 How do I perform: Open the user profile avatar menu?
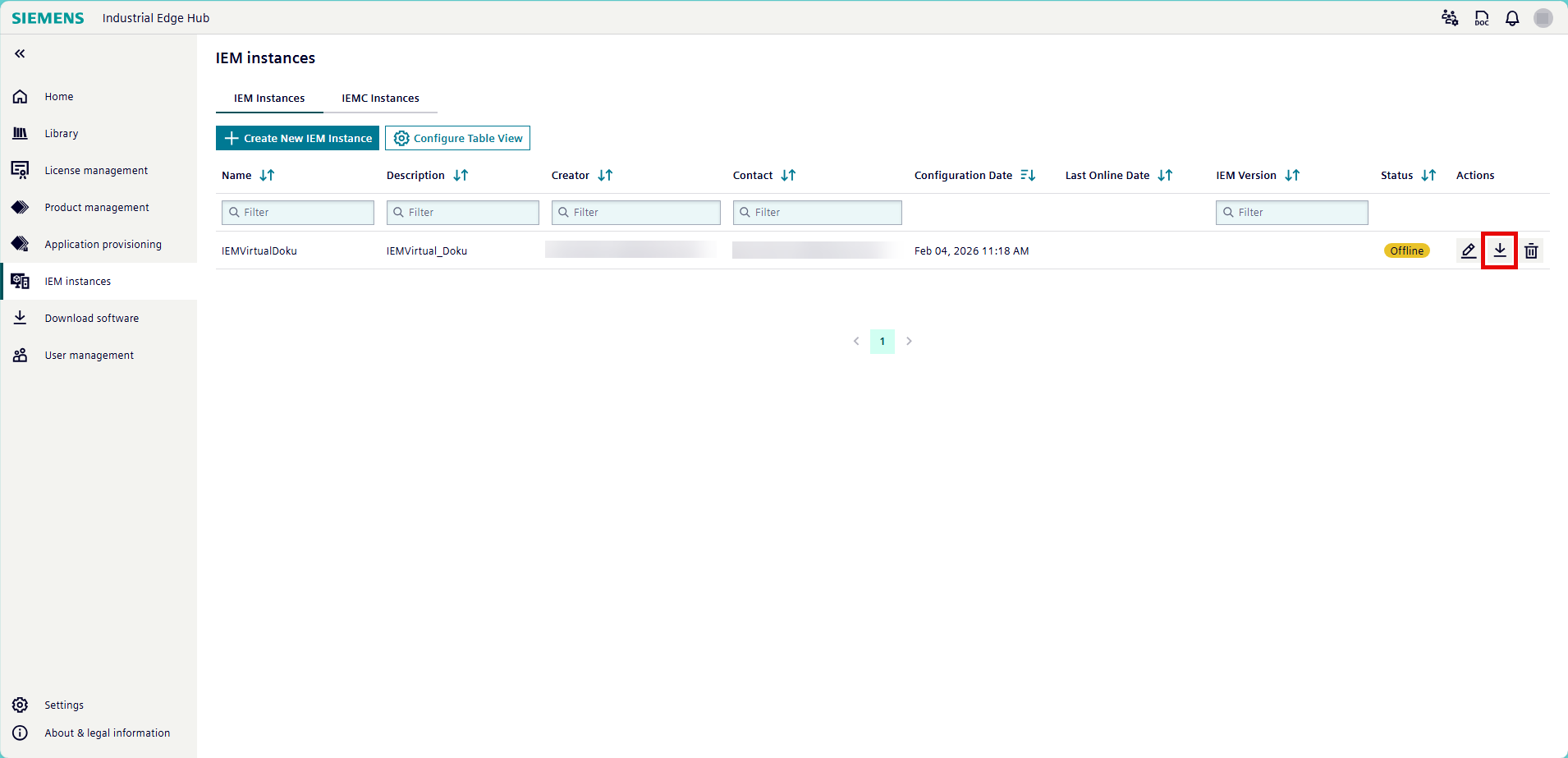pyautogui.click(x=1543, y=17)
